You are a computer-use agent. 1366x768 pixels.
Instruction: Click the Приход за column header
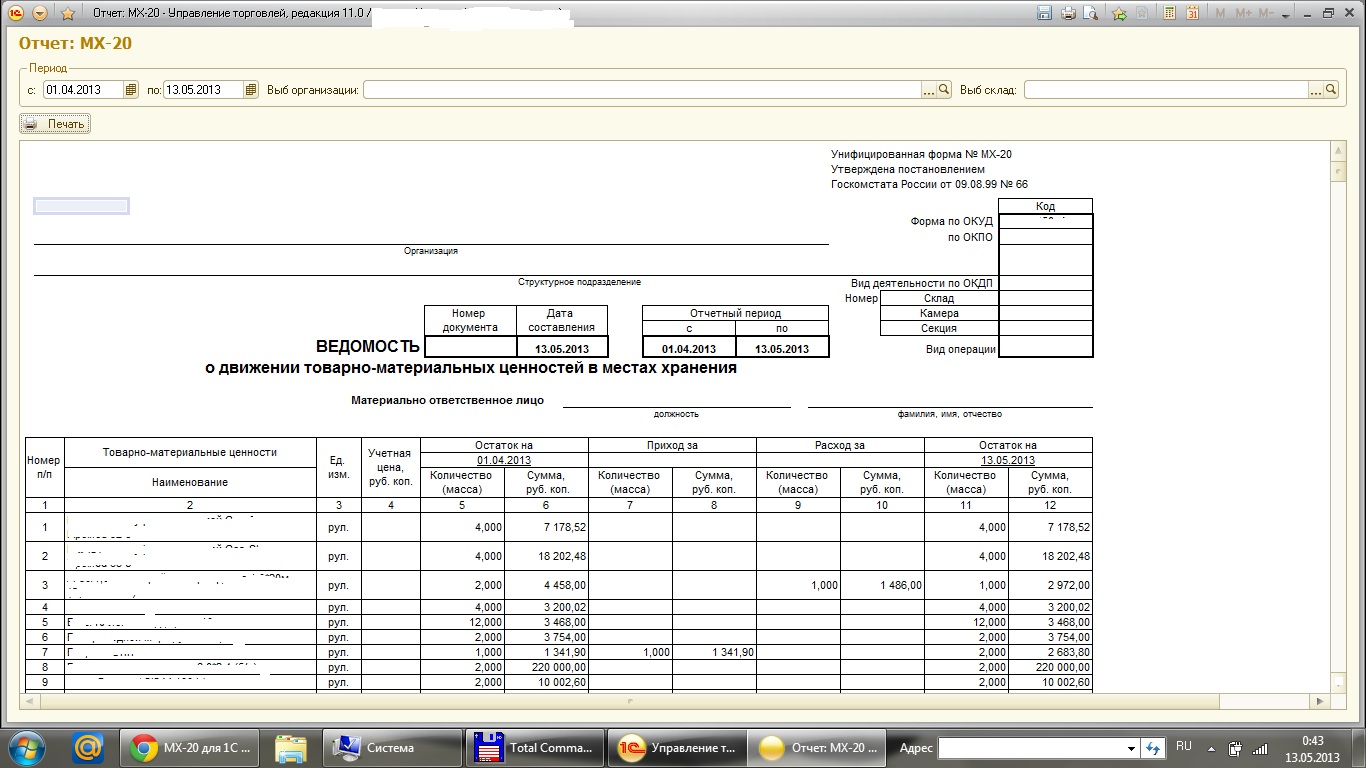pos(672,445)
